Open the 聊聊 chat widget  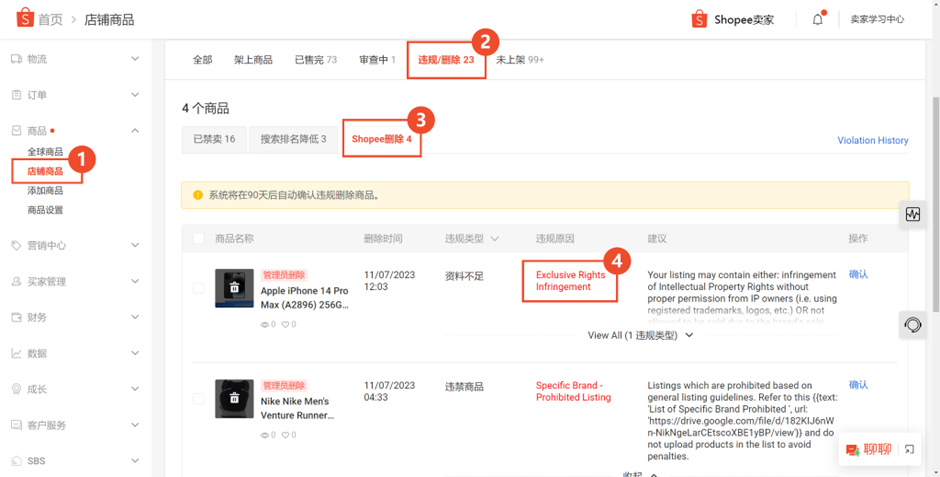coord(869,449)
